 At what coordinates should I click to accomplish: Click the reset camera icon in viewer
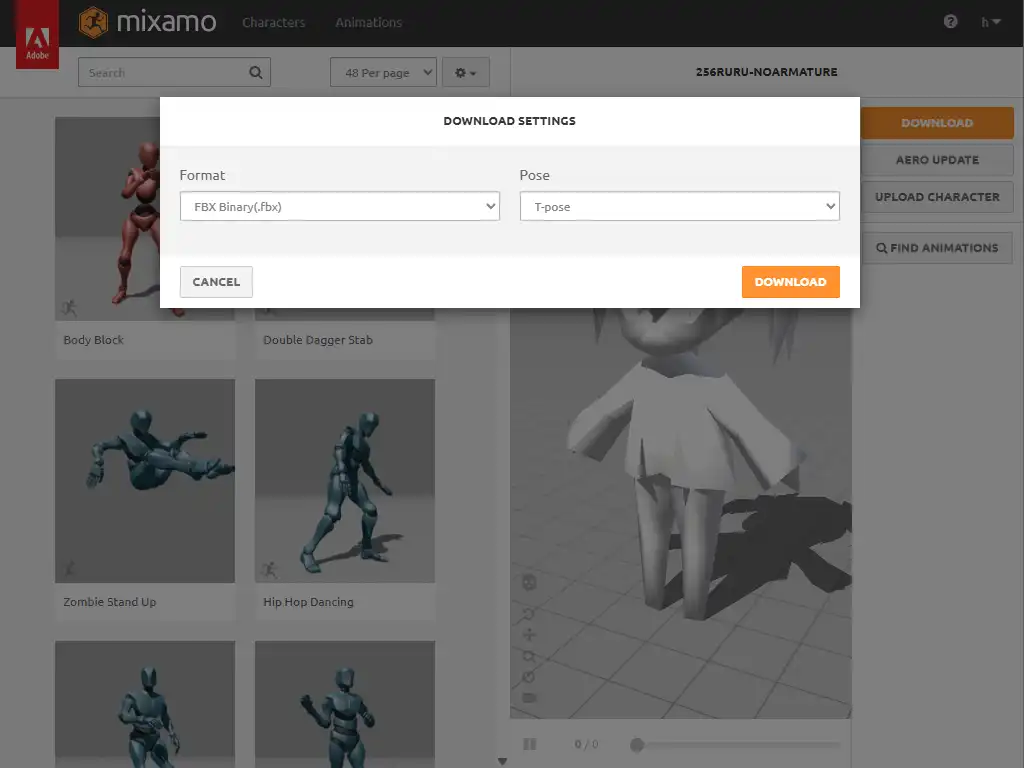529,677
